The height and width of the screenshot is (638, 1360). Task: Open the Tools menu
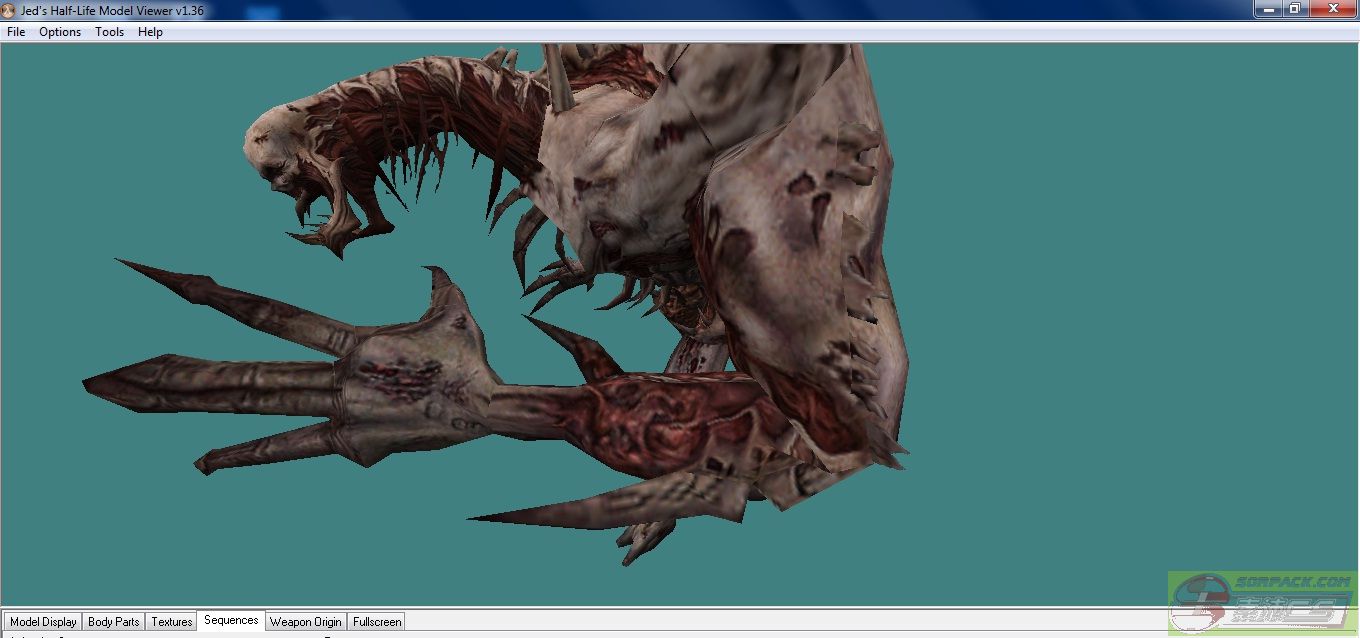[109, 32]
